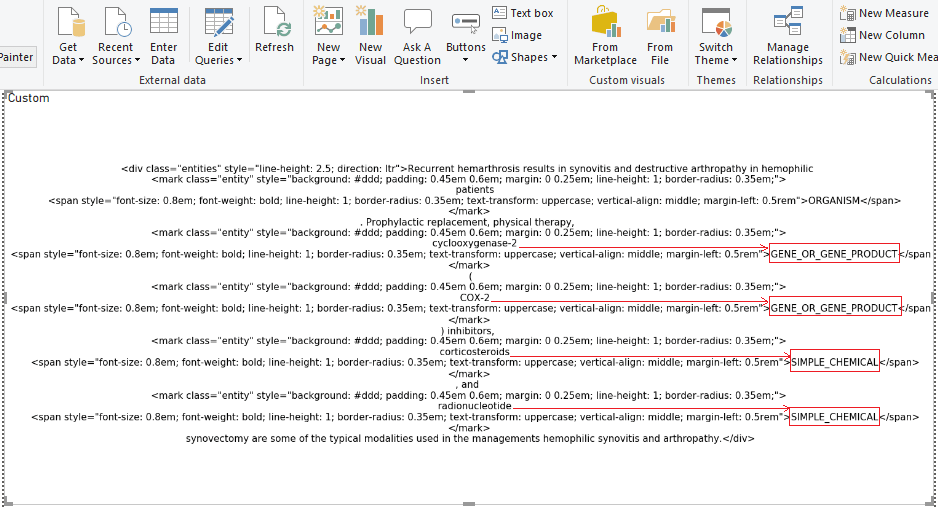Viewport: 938px width, 507px height.
Task: Click the COX-2 text in the visual
Action: click(474, 298)
